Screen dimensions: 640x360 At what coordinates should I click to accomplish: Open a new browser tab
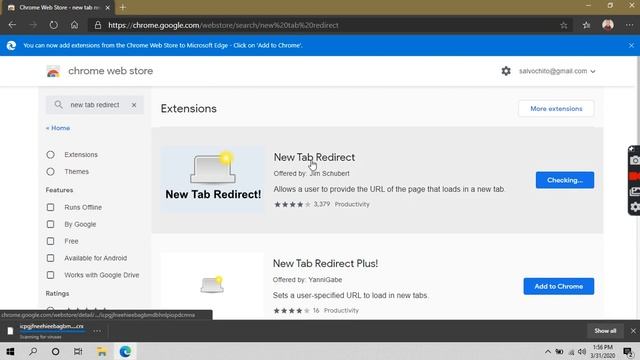click(x=122, y=7)
